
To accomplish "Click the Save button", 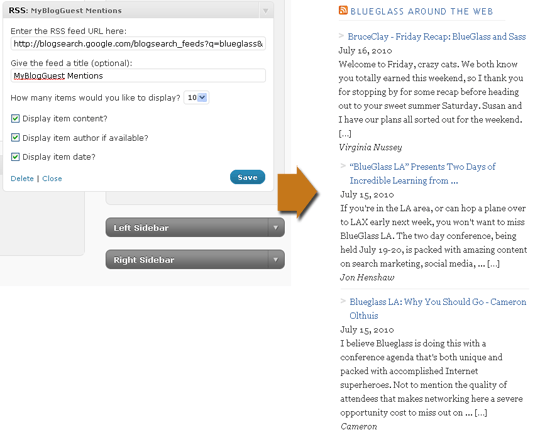I will [x=247, y=177].
